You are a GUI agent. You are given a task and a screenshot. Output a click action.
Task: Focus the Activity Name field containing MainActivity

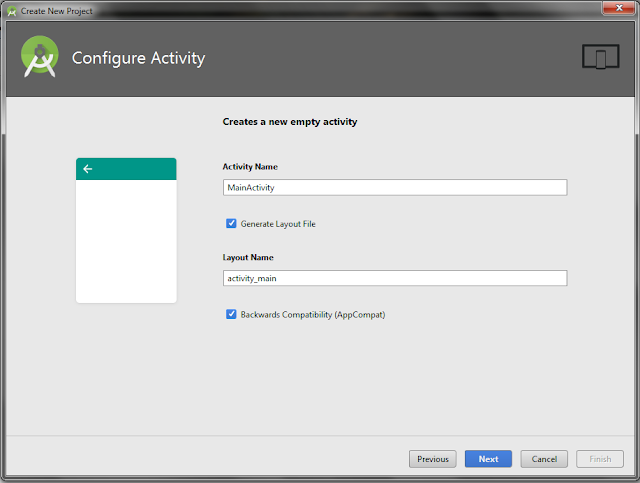[395, 187]
